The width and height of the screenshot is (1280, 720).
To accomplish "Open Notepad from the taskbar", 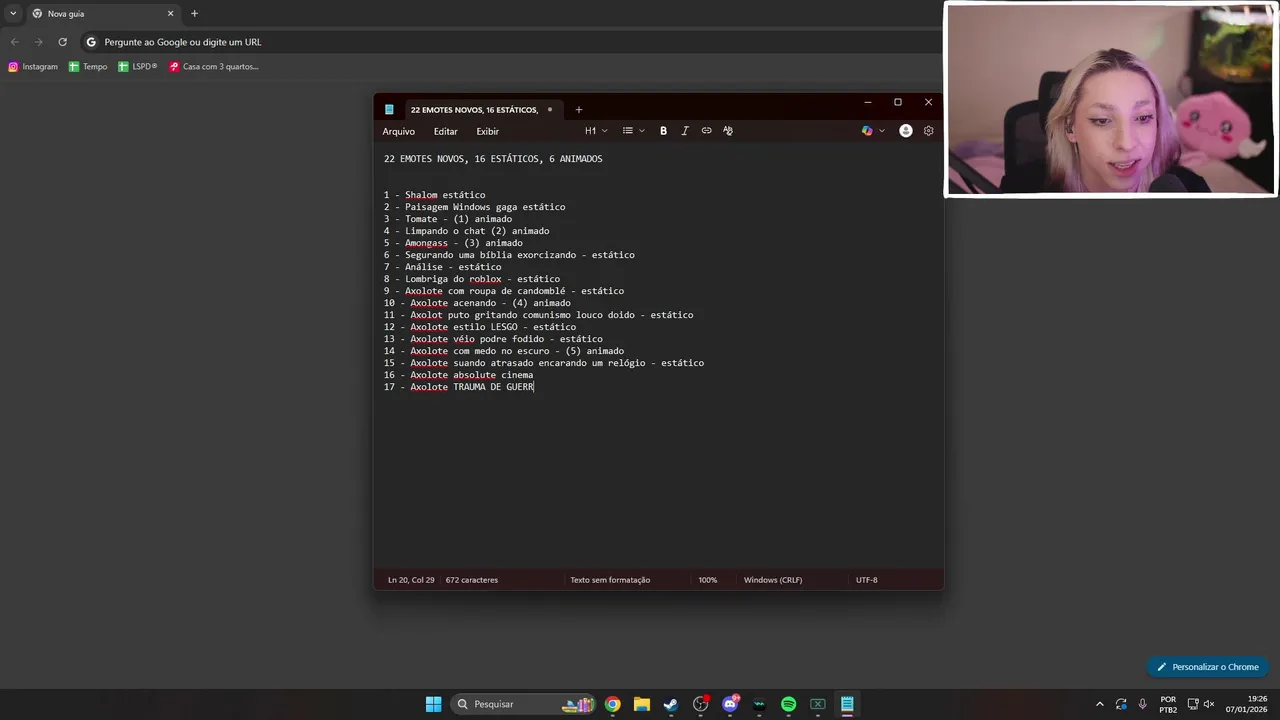I will [x=847, y=704].
